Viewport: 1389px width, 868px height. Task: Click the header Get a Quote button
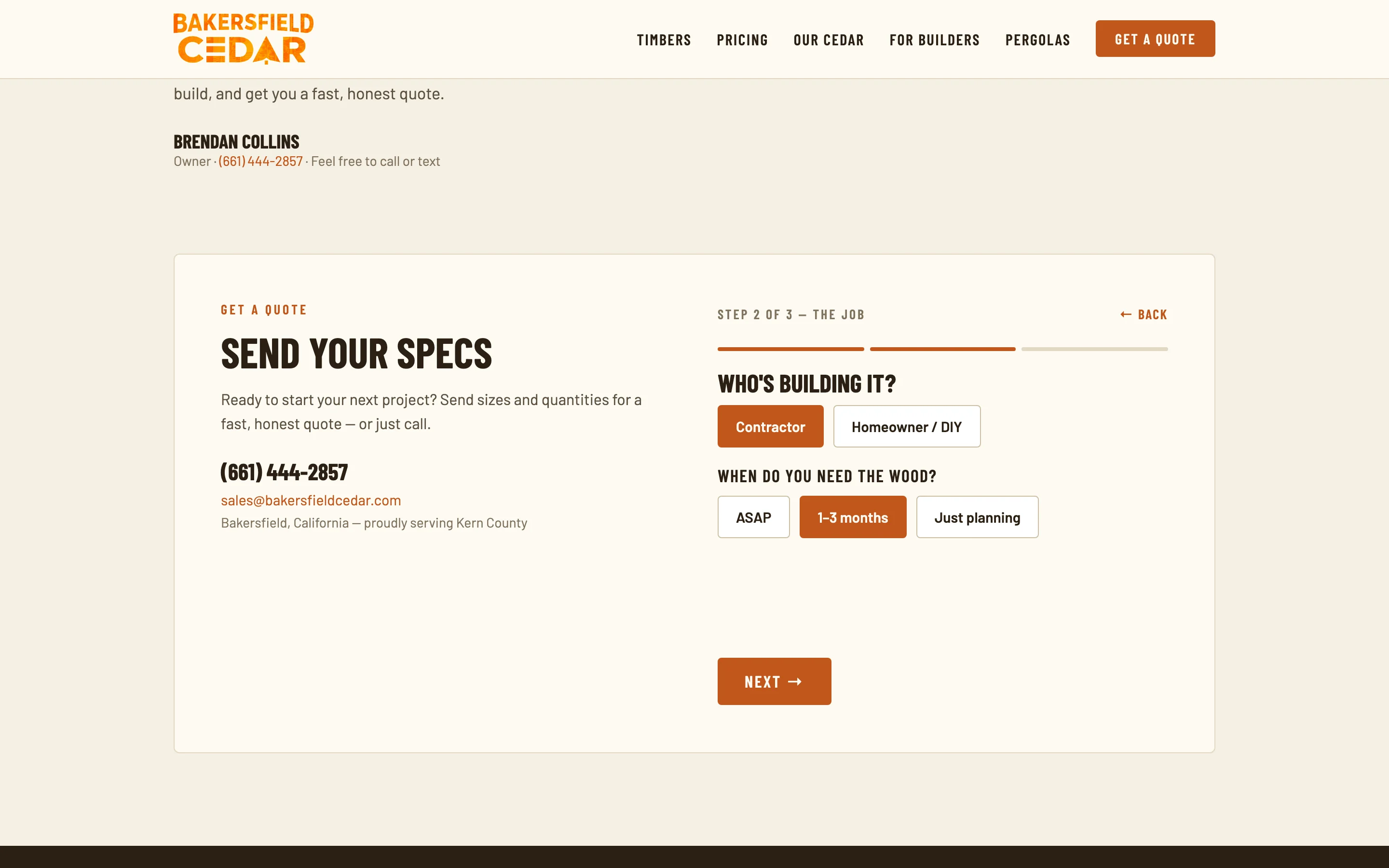1155,39
